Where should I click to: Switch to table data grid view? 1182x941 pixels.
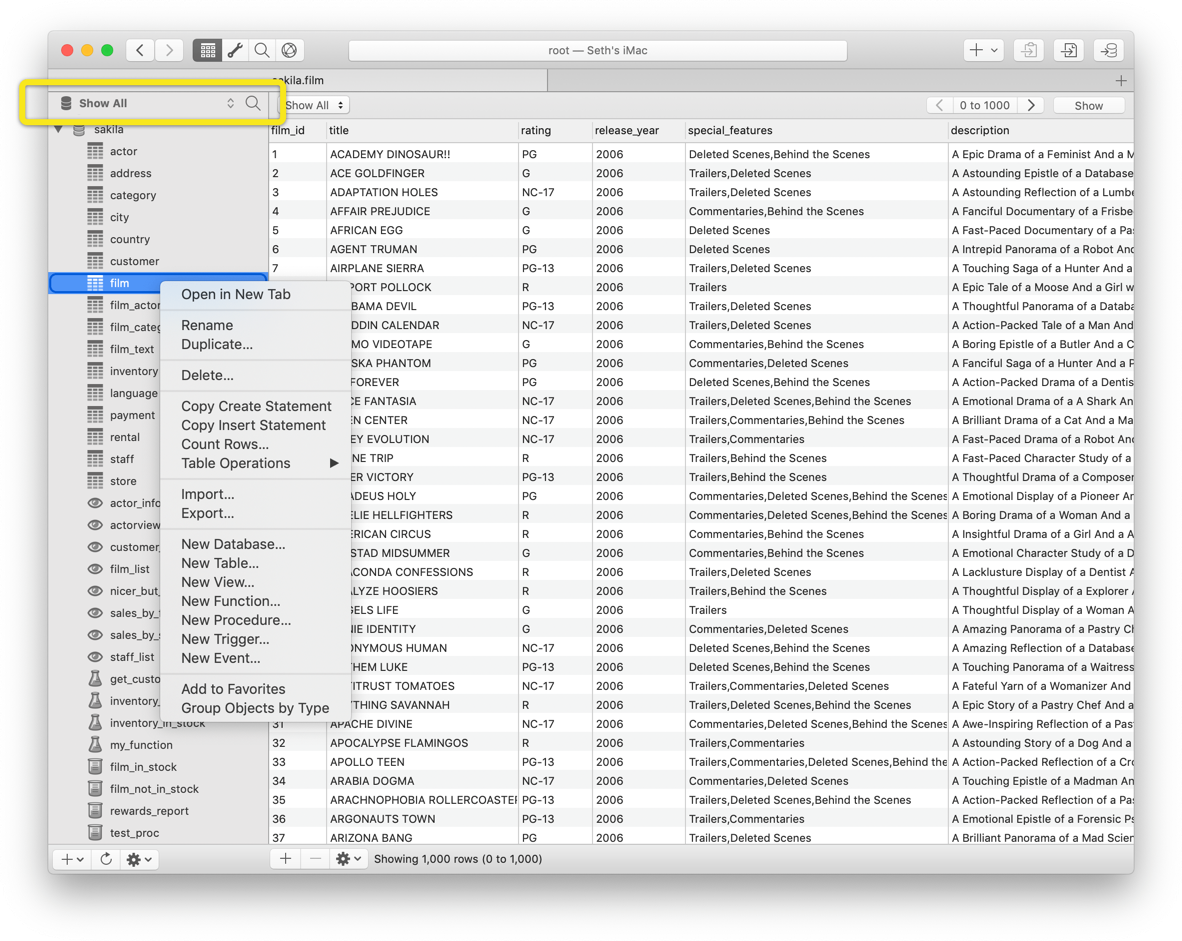click(x=207, y=50)
